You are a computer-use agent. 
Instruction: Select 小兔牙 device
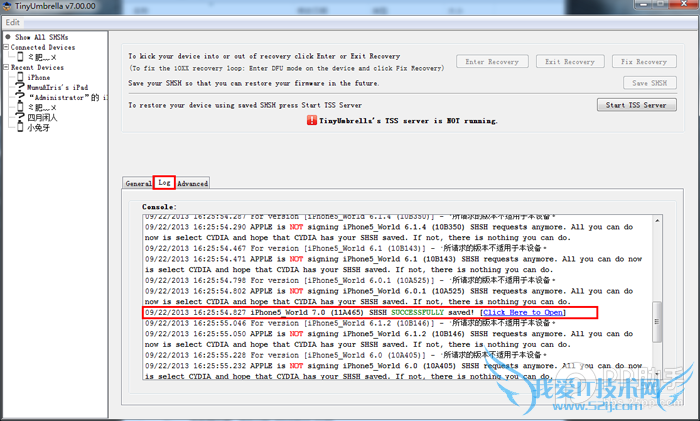38,128
